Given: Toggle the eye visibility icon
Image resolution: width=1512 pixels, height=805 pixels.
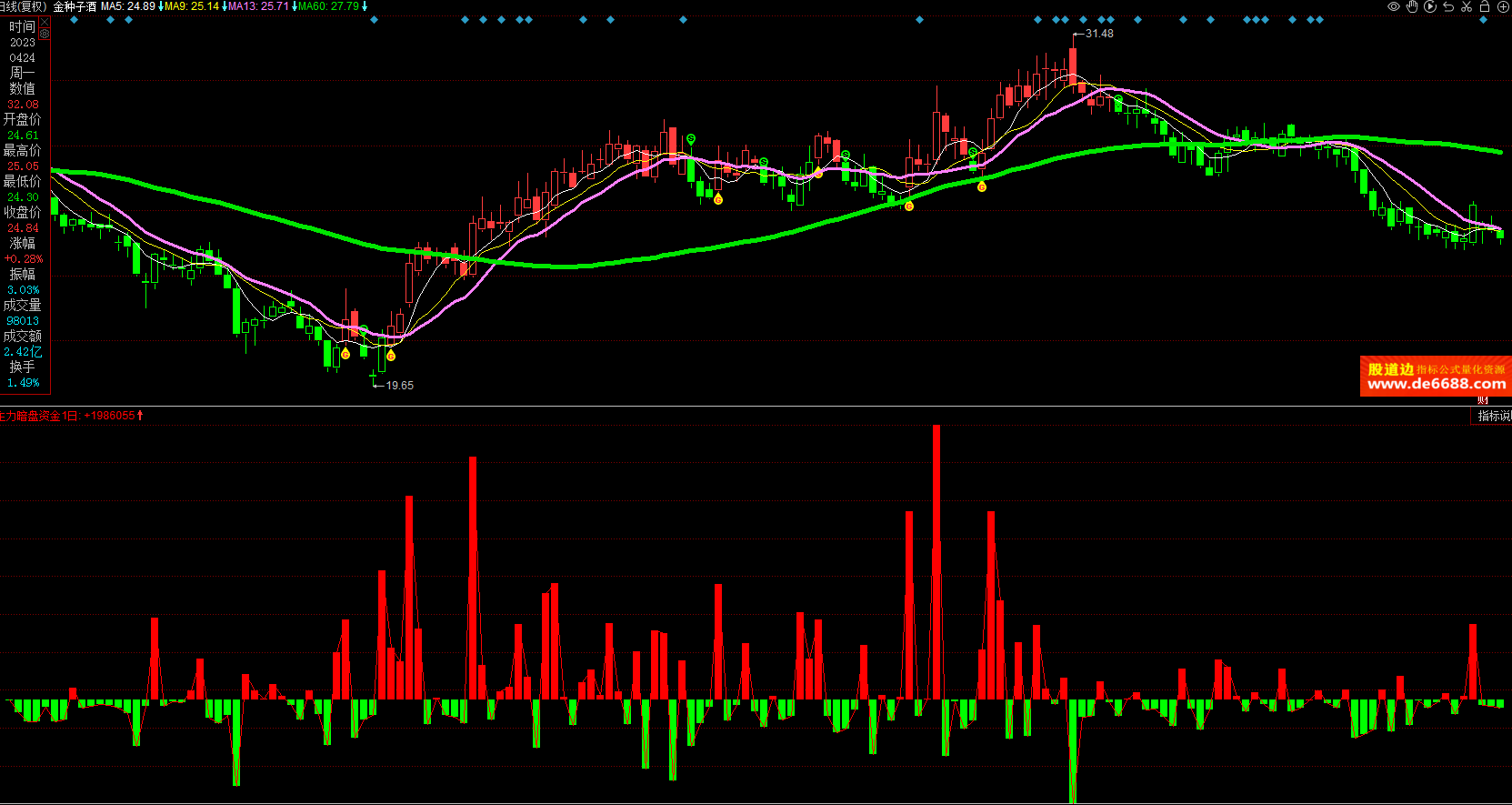Looking at the screenshot, I should pos(1393,6).
